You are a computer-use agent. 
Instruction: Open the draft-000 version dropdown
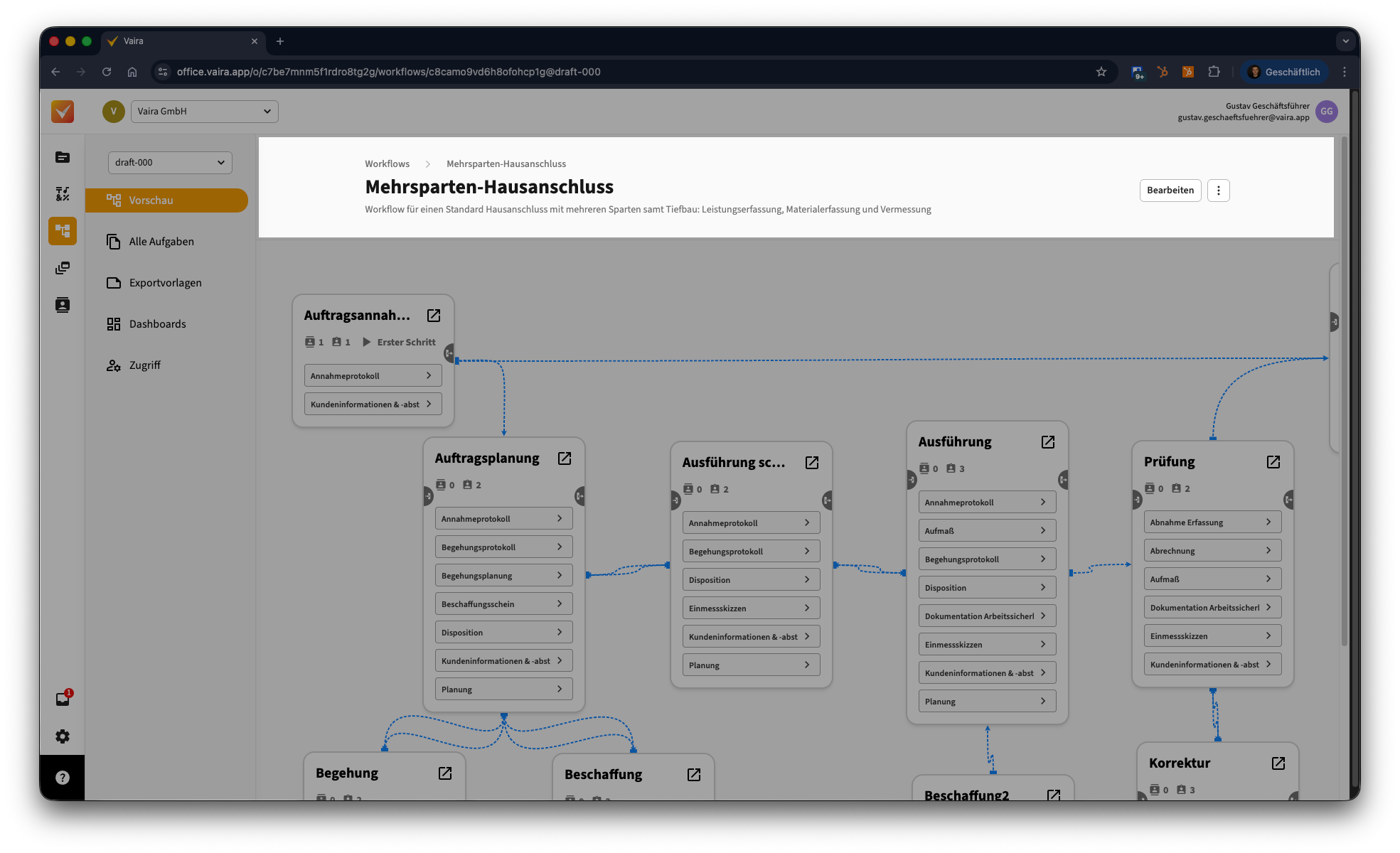[170, 162]
